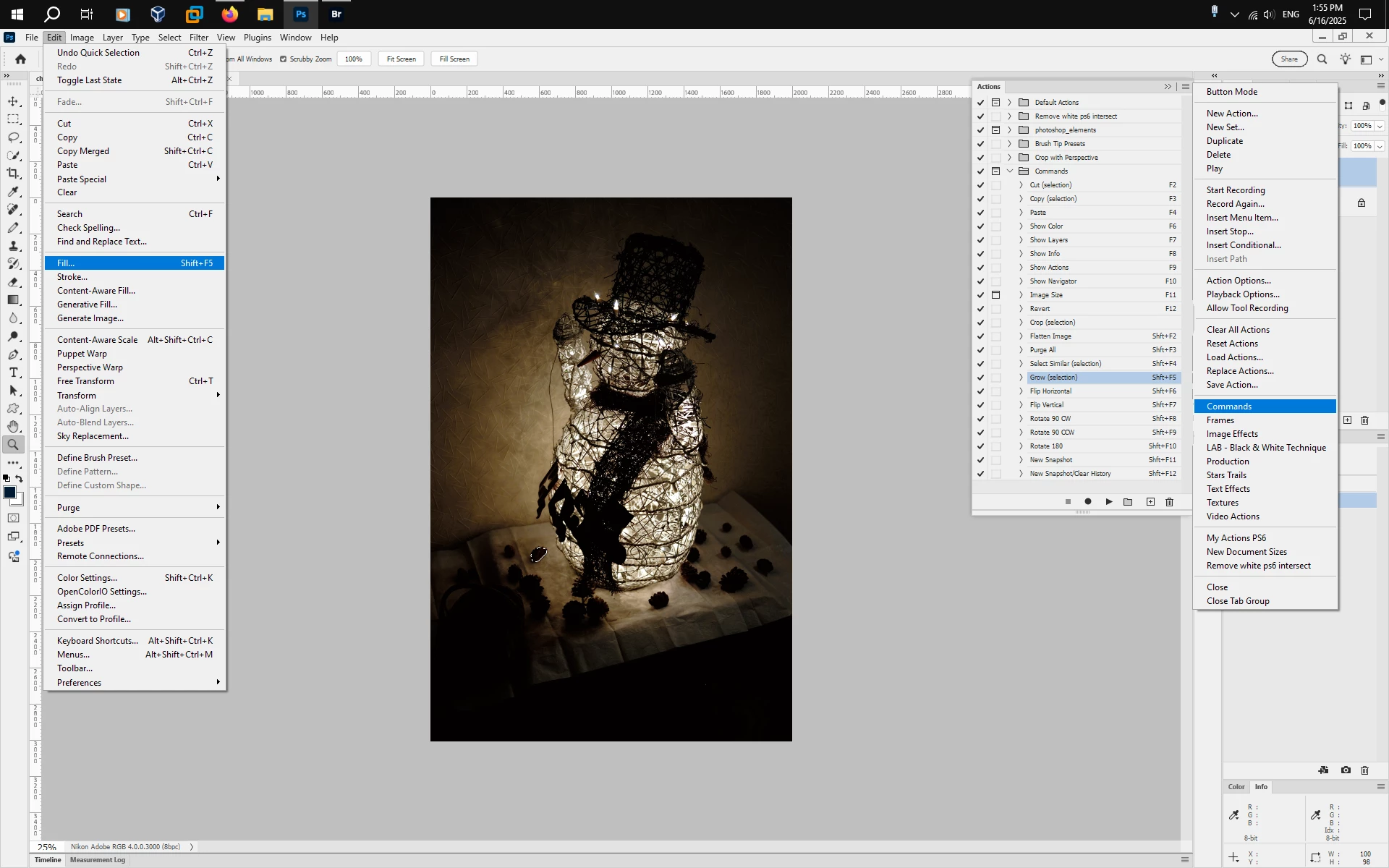Toggle the checkmark for Flip Horizontal action
This screenshot has width=1389, height=868.
(980, 391)
